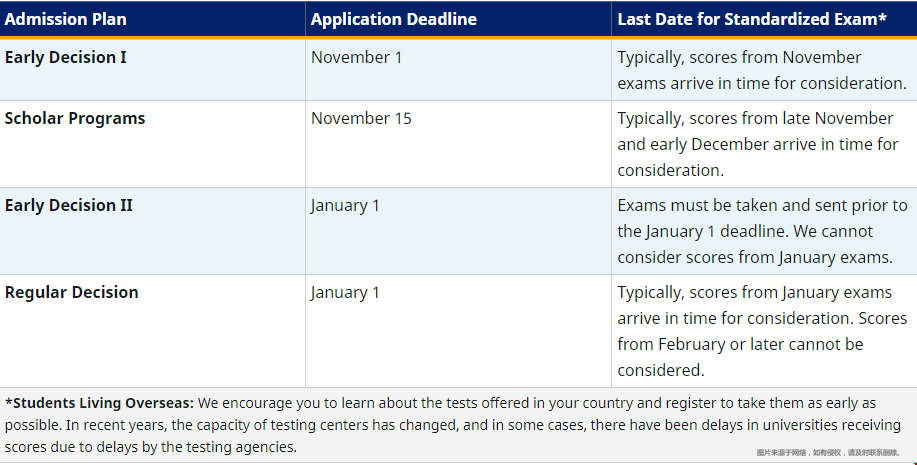Click the November 15 deadline cell

pyautogui.click(x=361, y=118)
